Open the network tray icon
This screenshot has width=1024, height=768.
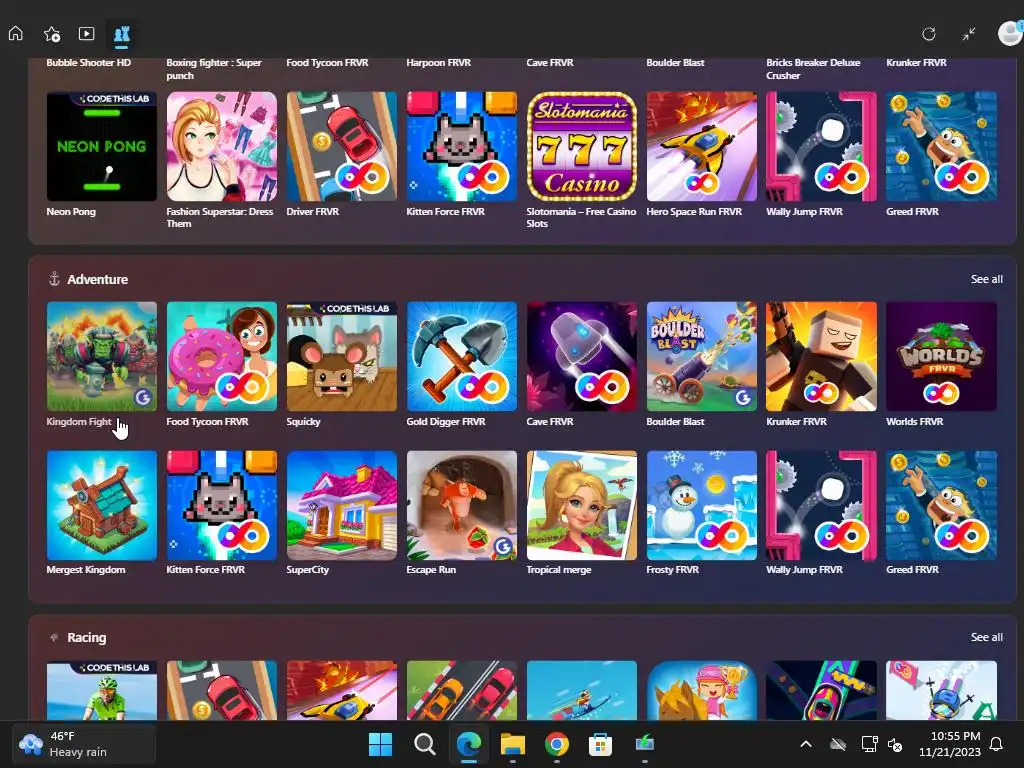point(869,744)
